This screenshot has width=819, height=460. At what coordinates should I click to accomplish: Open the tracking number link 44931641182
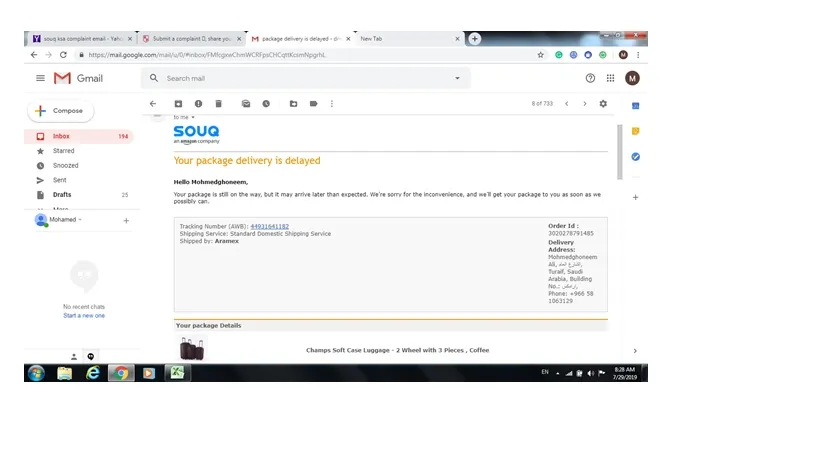pos(270,227)
